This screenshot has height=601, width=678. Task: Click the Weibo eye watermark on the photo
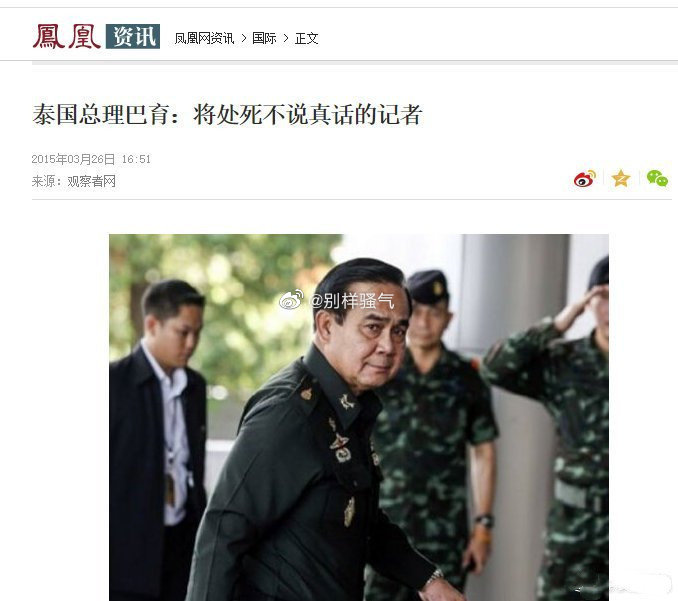(x=291, y=300)
